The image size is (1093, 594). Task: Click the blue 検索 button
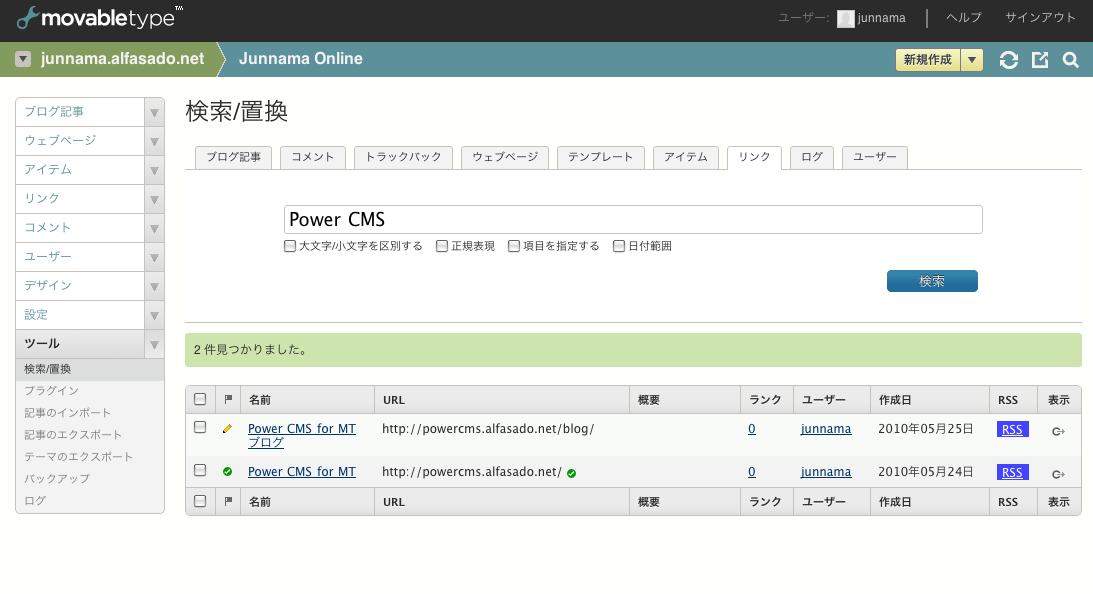click(x=932, y=281)
